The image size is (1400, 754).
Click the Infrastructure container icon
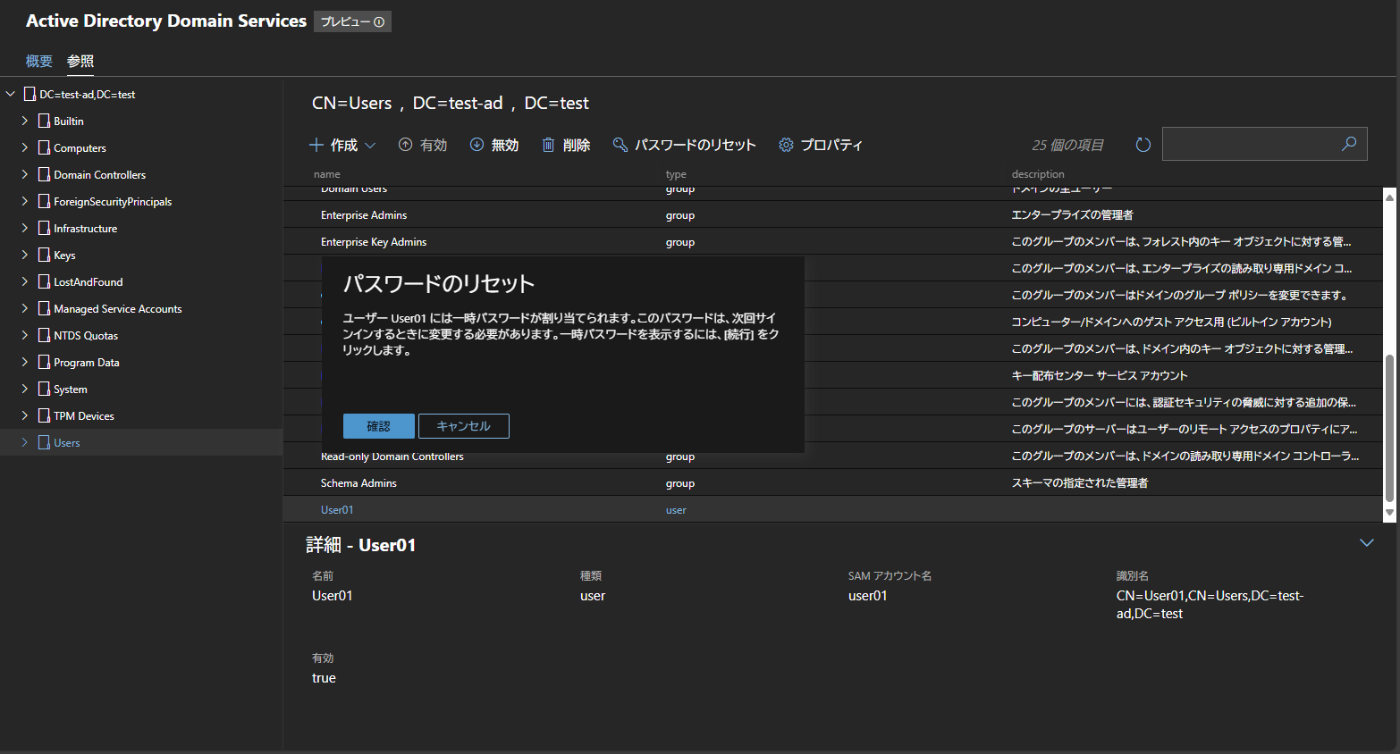click(43, 228)
